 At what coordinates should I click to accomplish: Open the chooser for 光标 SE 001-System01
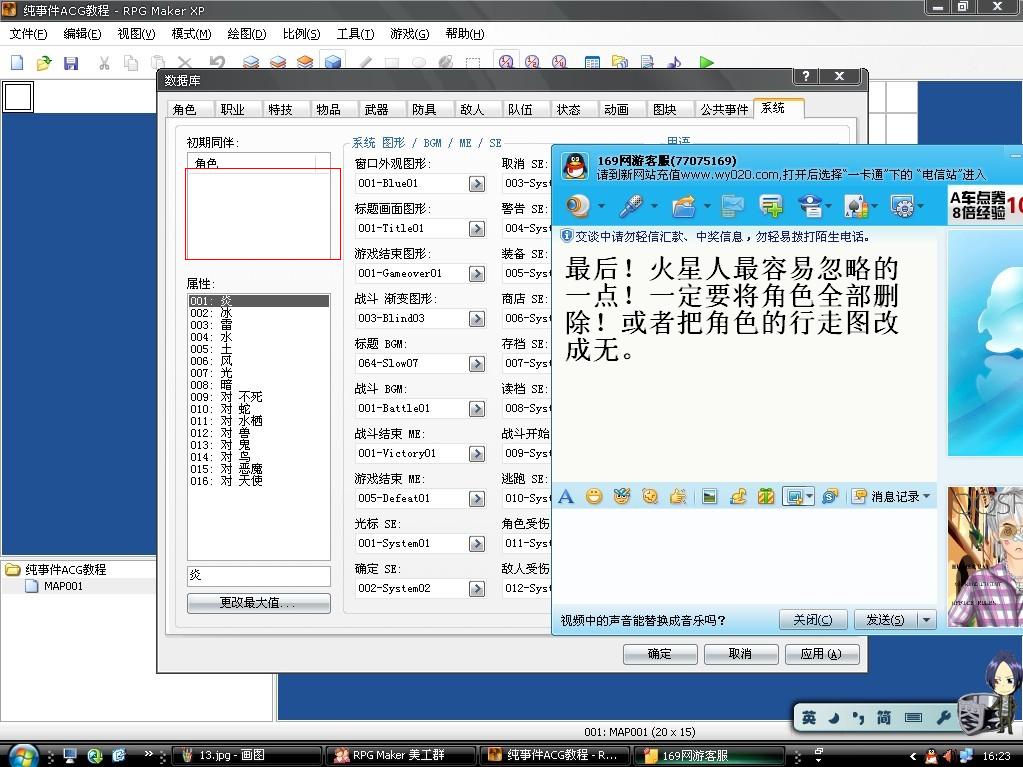[x=477, y=544]
